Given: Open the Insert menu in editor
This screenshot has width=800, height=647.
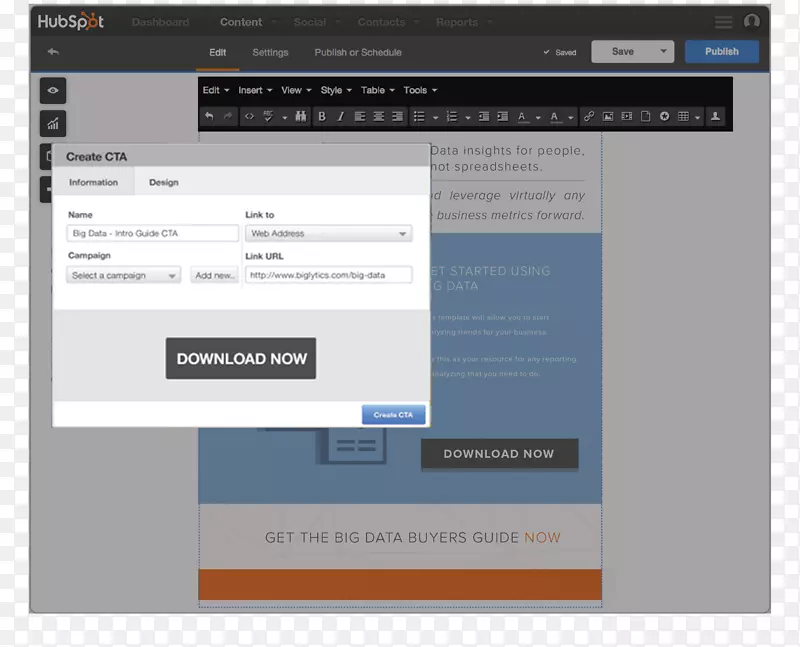Looking at the screenshot, I should pos(254,90).
